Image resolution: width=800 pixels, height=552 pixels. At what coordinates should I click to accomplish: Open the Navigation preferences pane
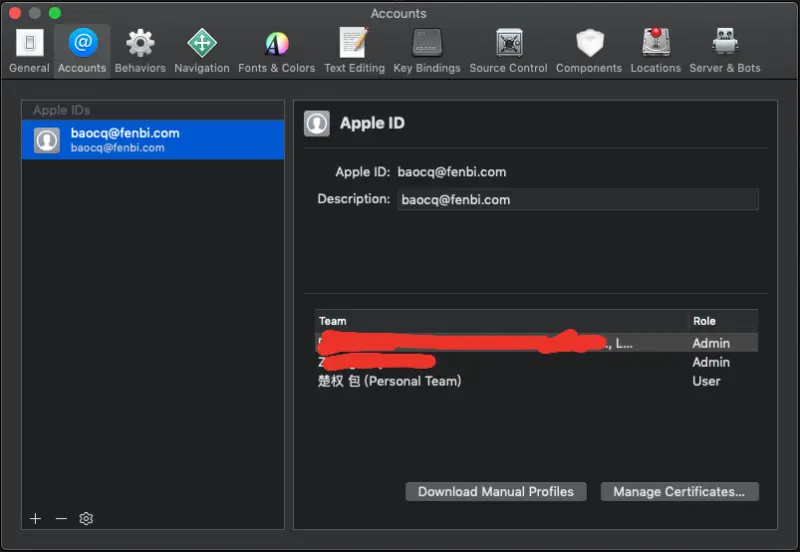(x=202, y=51)
